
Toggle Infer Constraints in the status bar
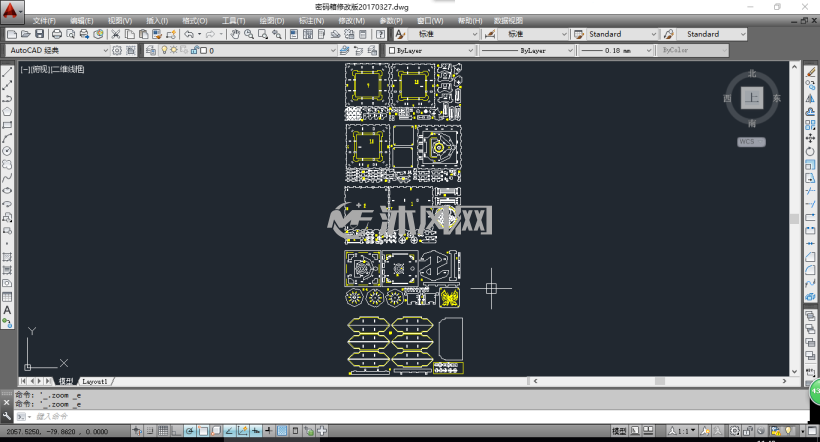tap(137, 431)
